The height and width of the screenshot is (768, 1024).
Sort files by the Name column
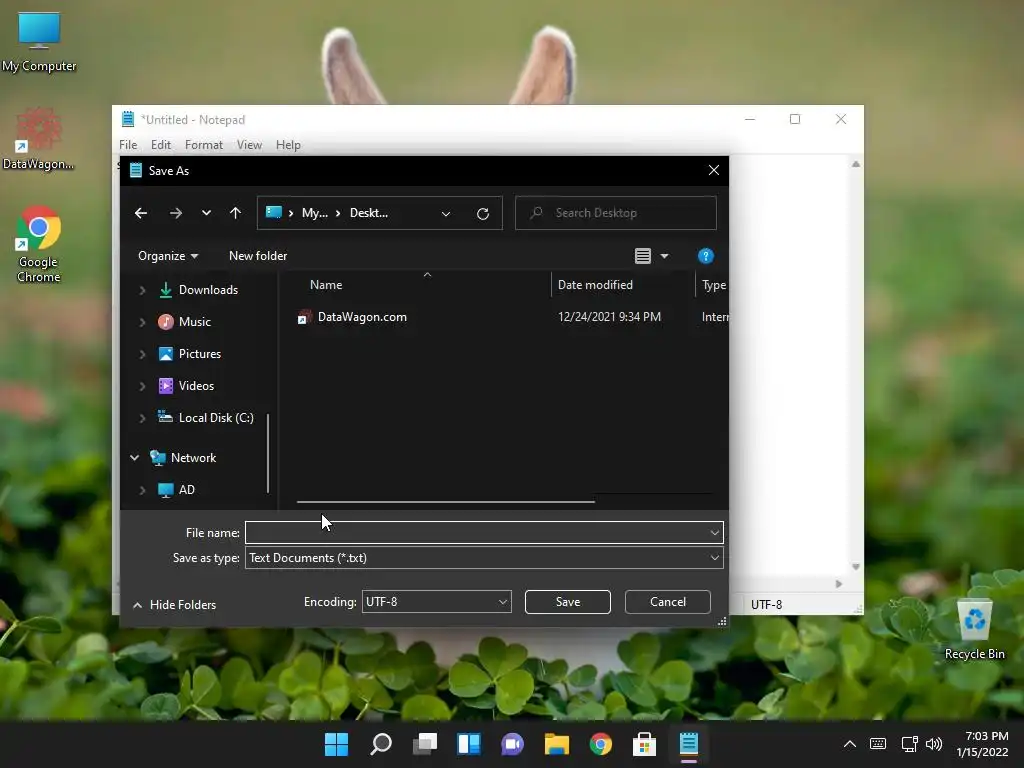click(x=326, y=285)
